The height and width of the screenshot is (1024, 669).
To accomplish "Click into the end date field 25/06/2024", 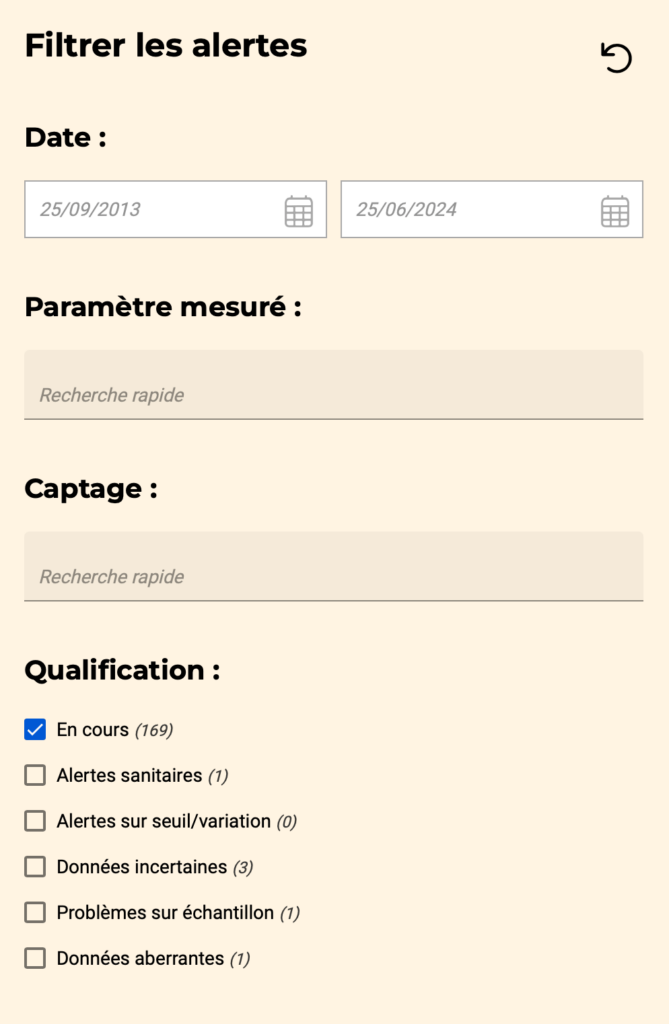I will tap(466, 210).
